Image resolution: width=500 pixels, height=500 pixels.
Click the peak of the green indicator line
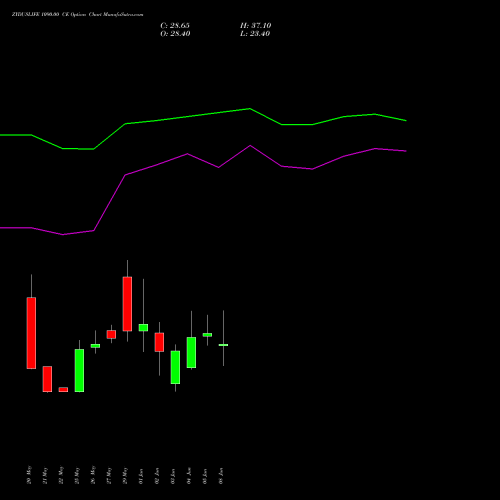(x=250, y=109)
